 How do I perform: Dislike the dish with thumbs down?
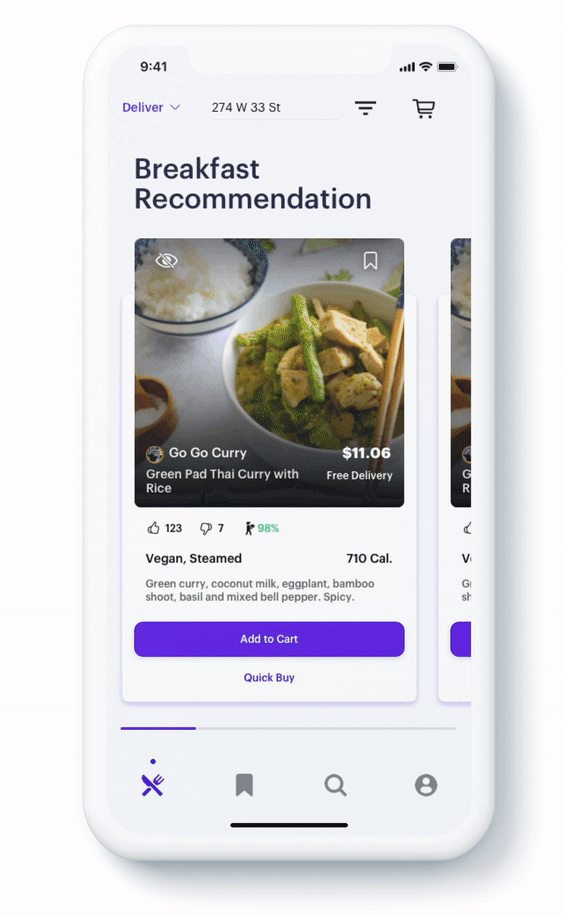pos(205,529)
